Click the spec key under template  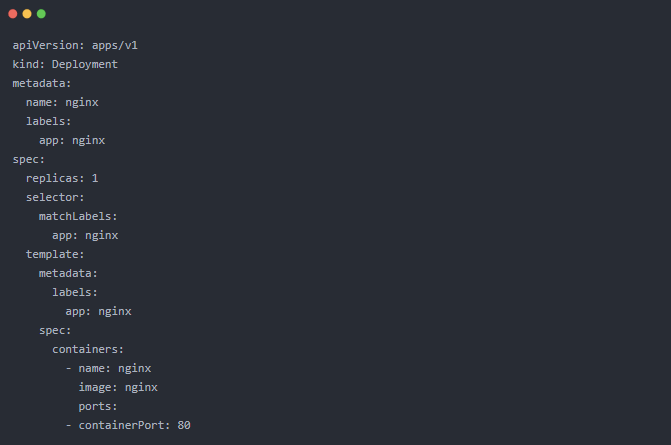tap(55, 330)
